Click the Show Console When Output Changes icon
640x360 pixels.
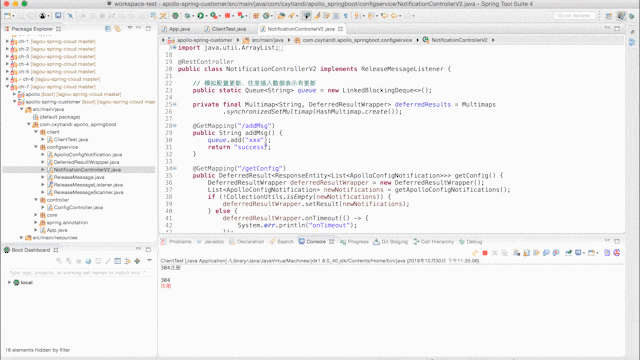(x=546, y=253)
